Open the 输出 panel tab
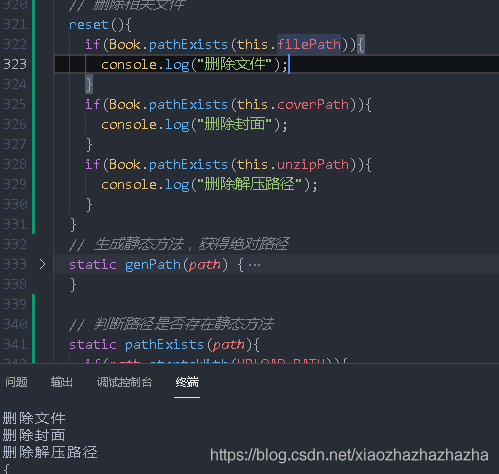This screenshot has width=499, height=474. click(x=62, y=382)
